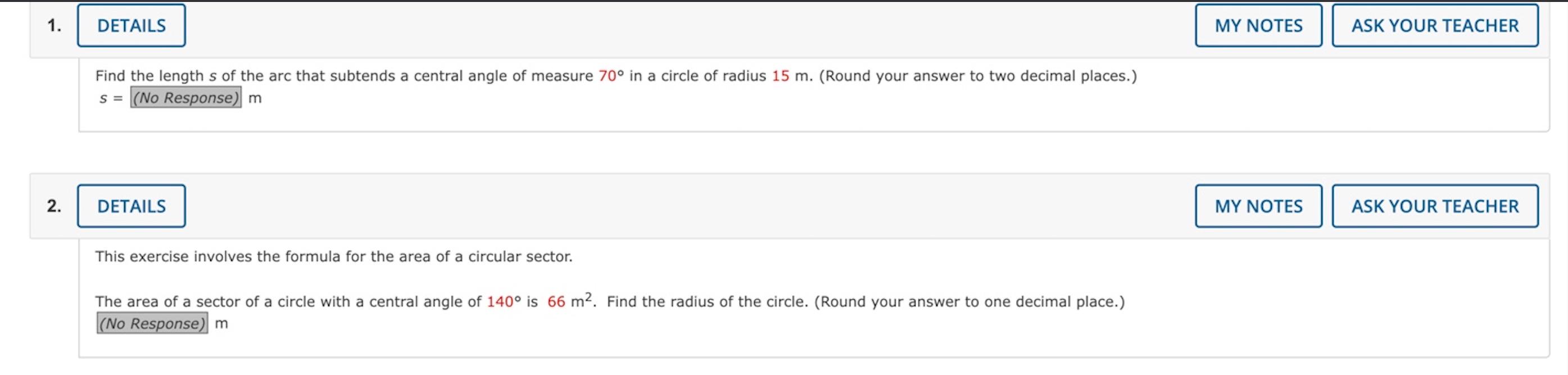This screenshot has width=1568, height=375.
Task: Select the (No Response) box after s =
Action: coord(185,98)
